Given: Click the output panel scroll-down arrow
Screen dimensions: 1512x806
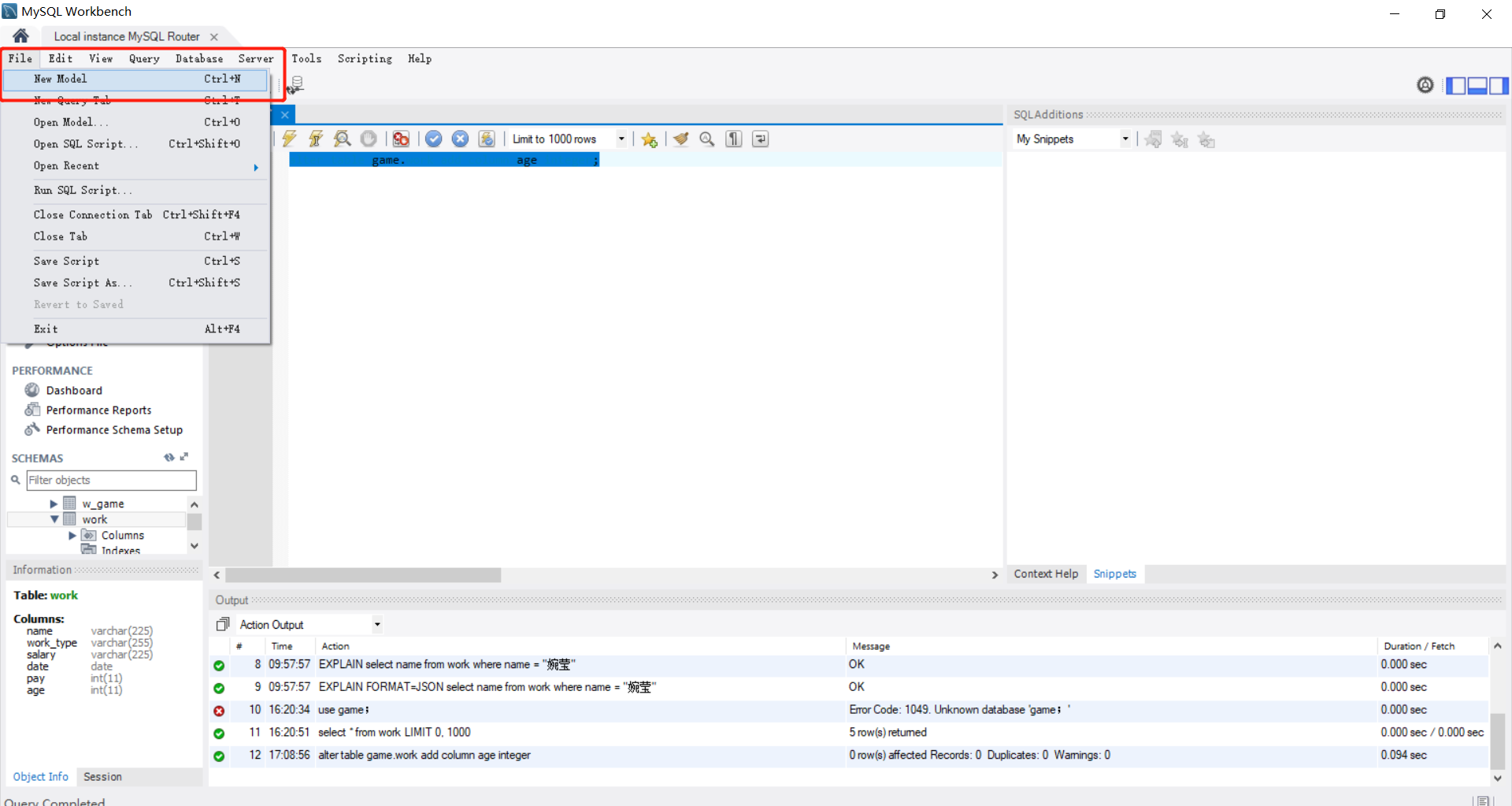Looking at the screenshot, I should [x=1498, y=778].
